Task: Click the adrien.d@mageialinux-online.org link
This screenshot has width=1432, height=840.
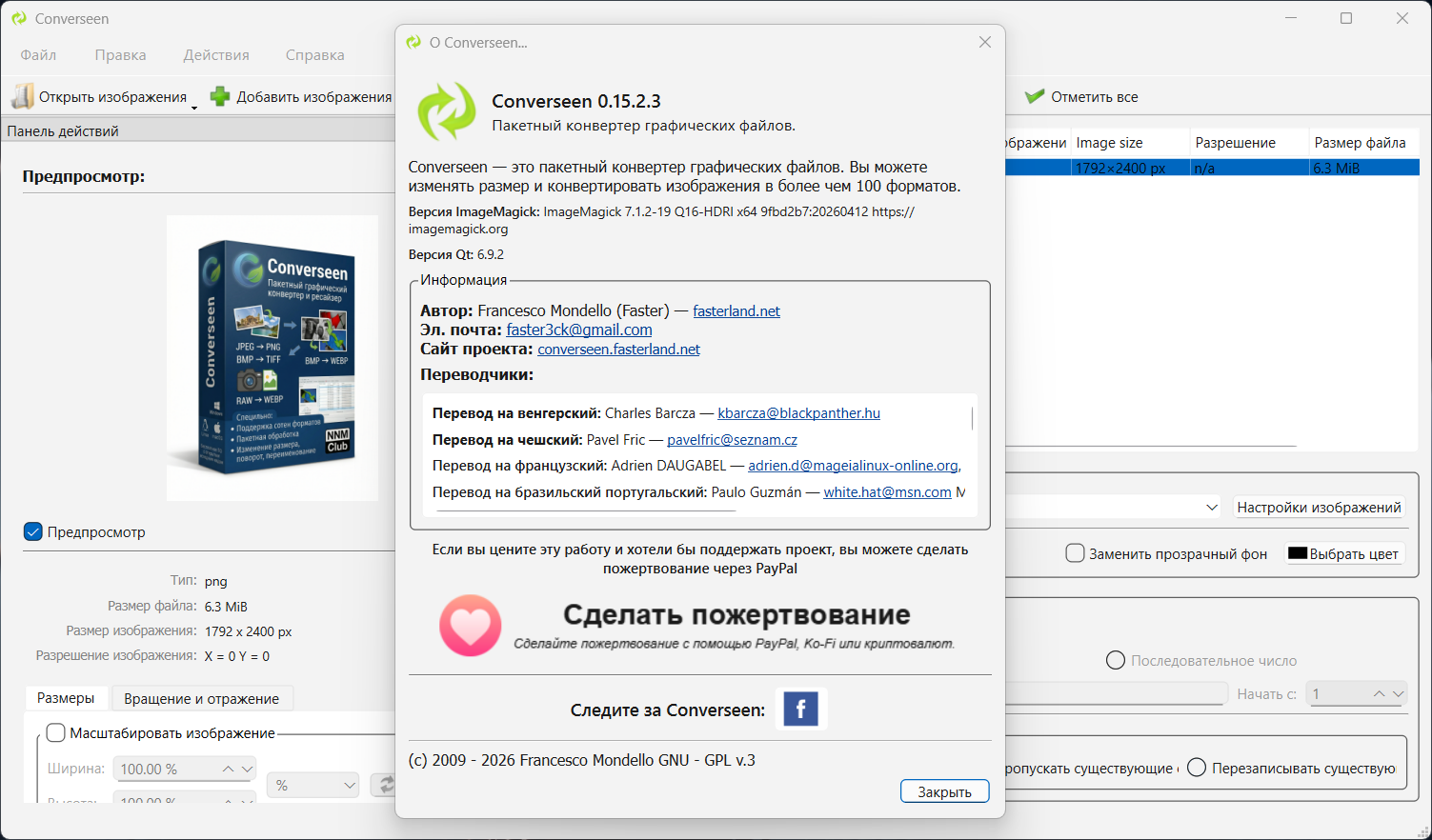Action: coord(853,466)
